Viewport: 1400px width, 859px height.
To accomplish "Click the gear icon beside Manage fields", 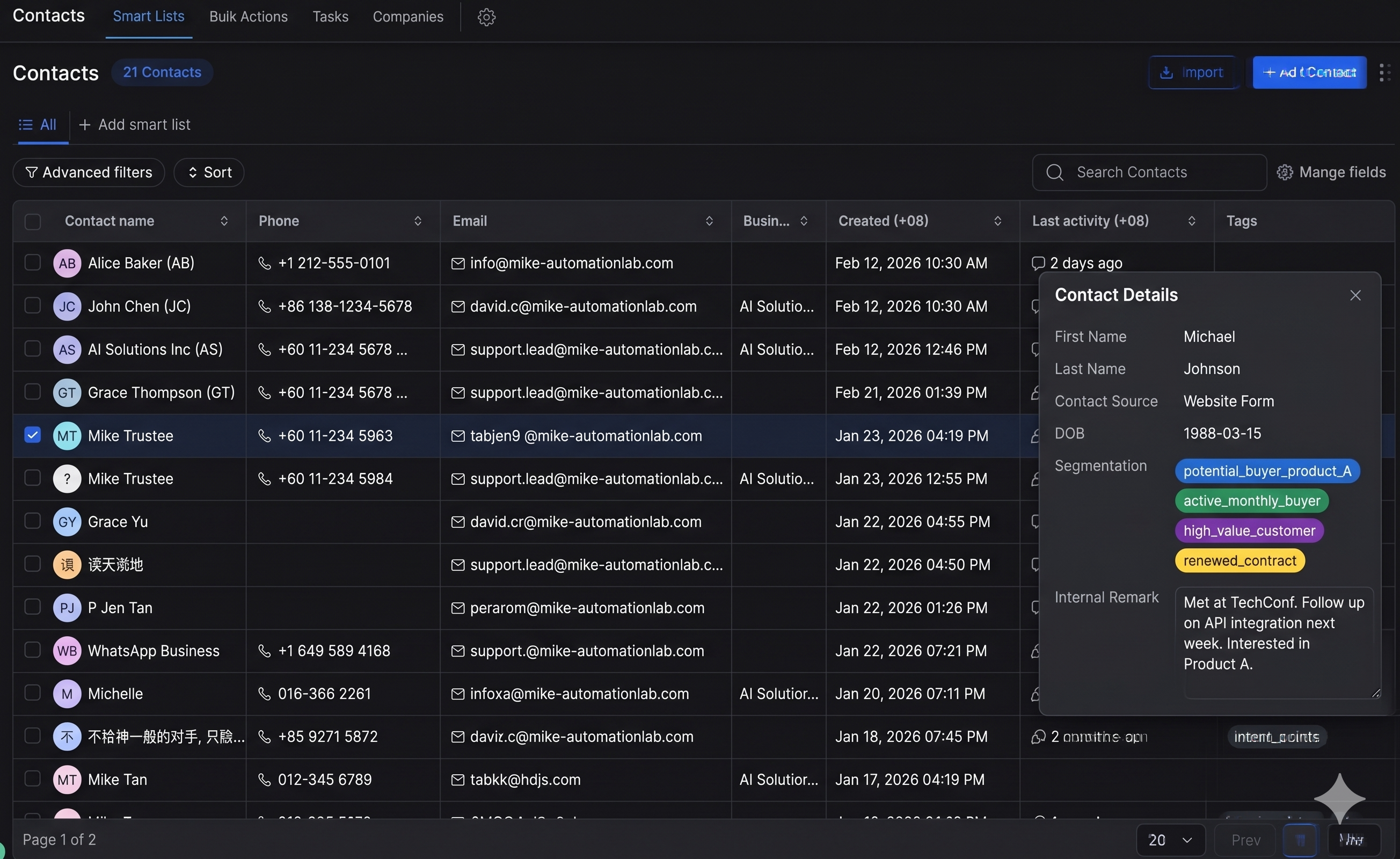I will pos(1285,172).
